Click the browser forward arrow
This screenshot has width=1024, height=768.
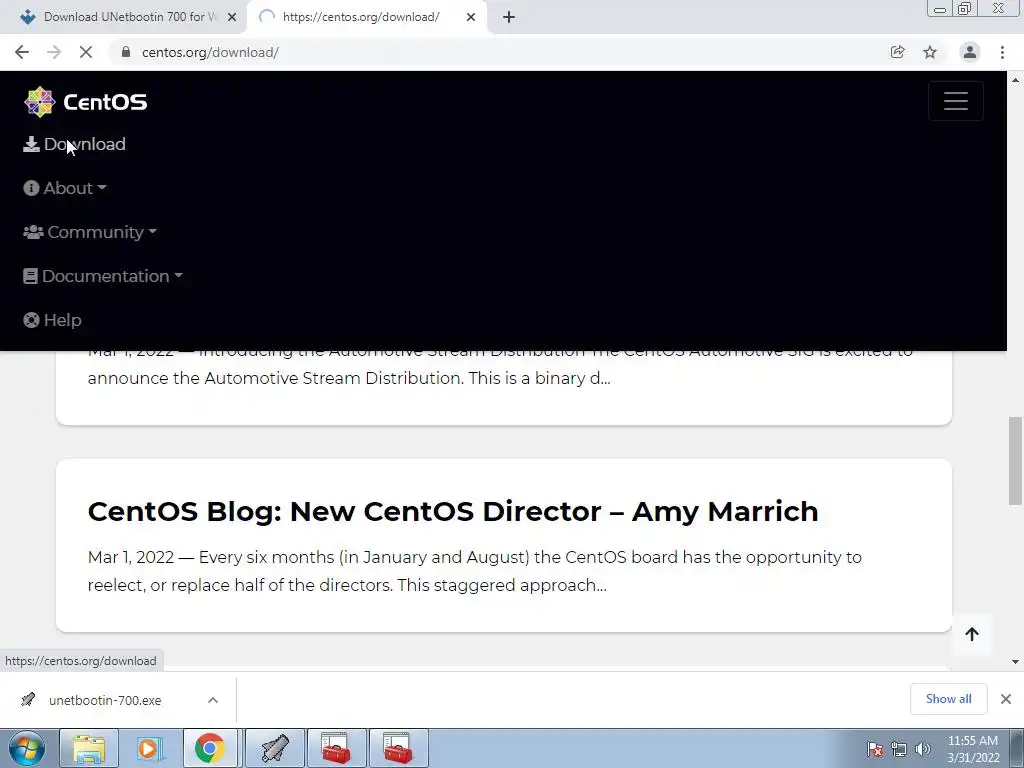54,52
